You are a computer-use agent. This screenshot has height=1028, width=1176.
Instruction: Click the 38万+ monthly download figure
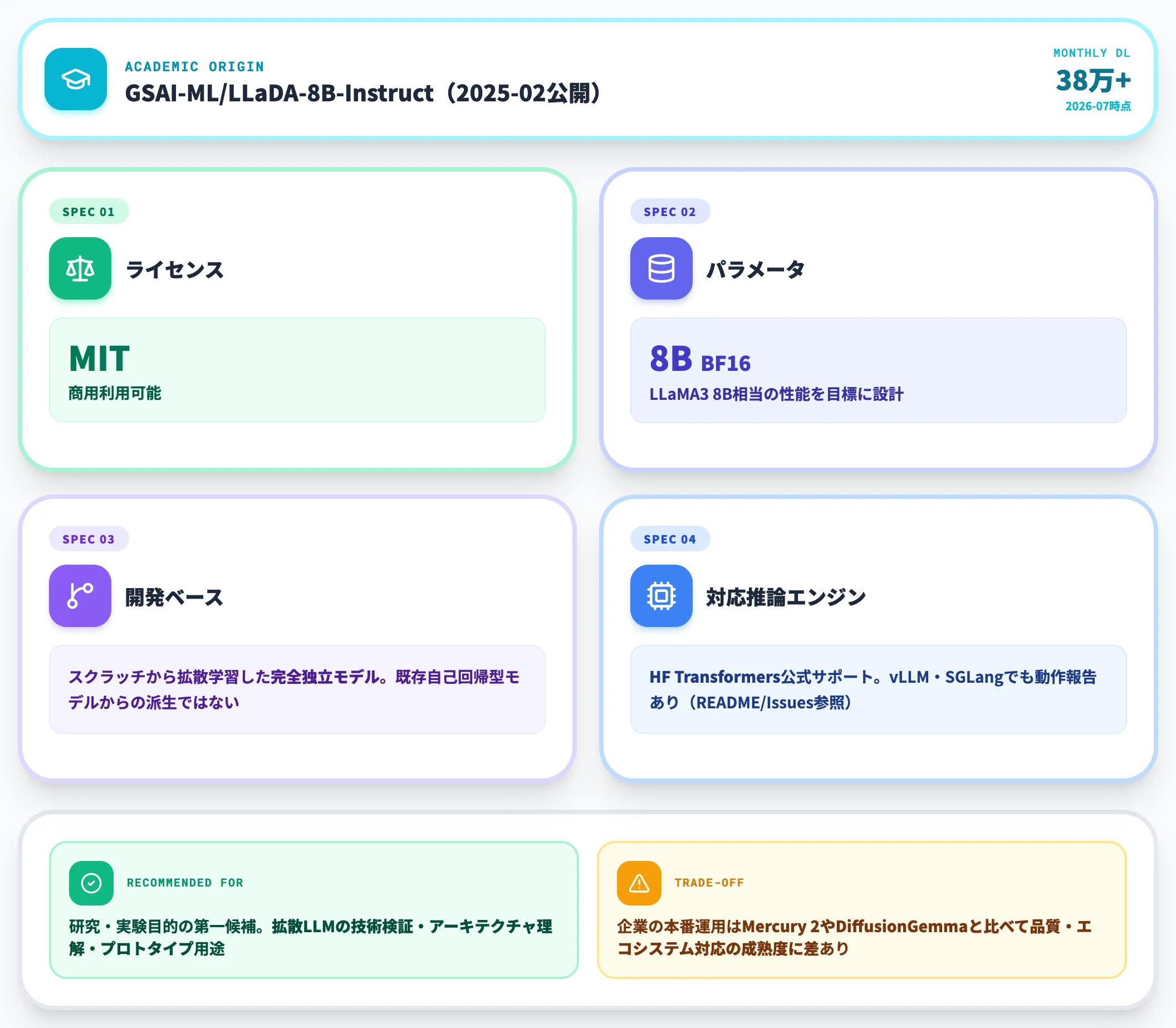coord(1094,80)
